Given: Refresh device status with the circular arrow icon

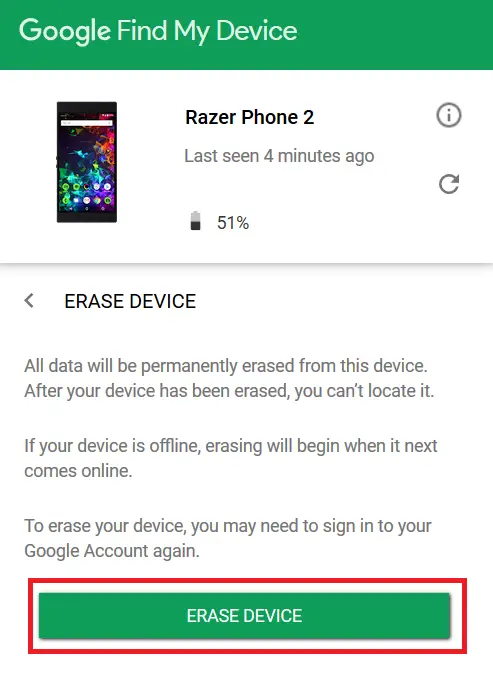Looking at the screenshot, I should coord(448,184).
